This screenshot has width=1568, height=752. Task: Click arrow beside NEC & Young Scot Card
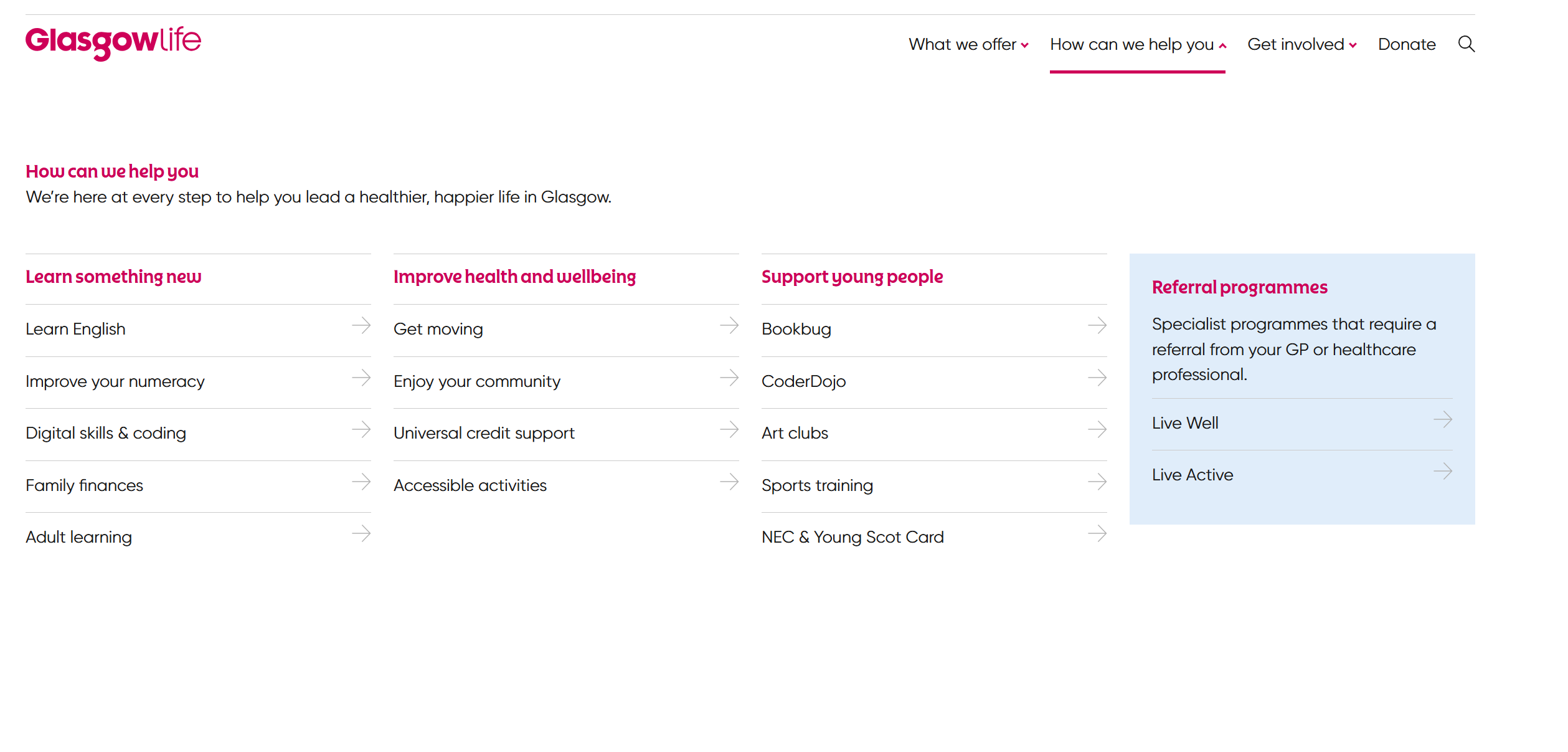coord(1097,533)
